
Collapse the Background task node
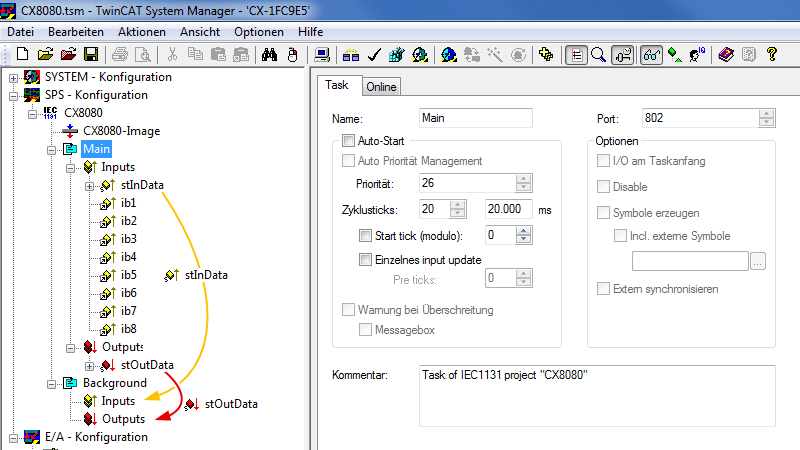tap(52, 384)
